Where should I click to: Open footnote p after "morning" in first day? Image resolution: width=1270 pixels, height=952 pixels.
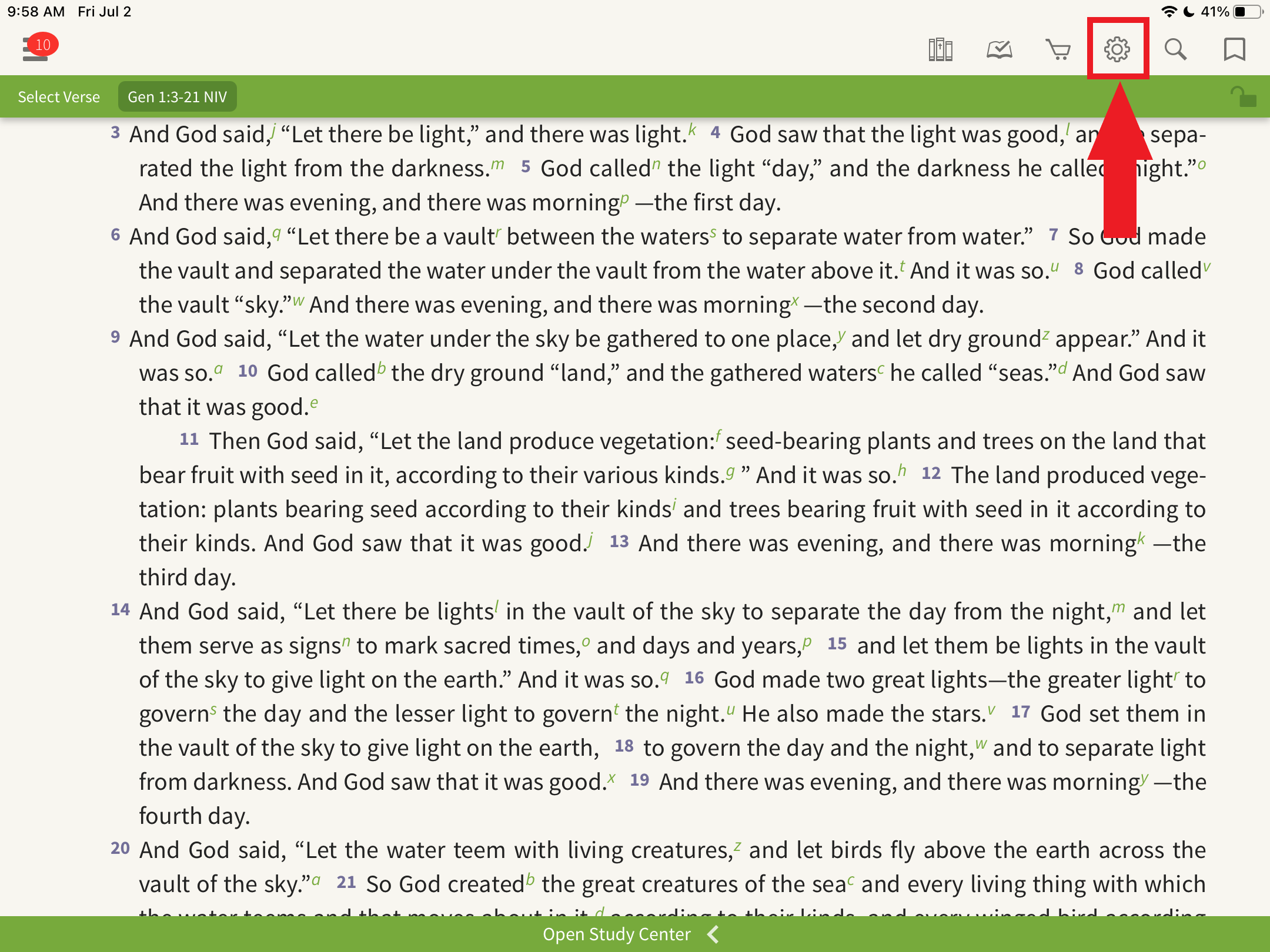tap(624, 199)
